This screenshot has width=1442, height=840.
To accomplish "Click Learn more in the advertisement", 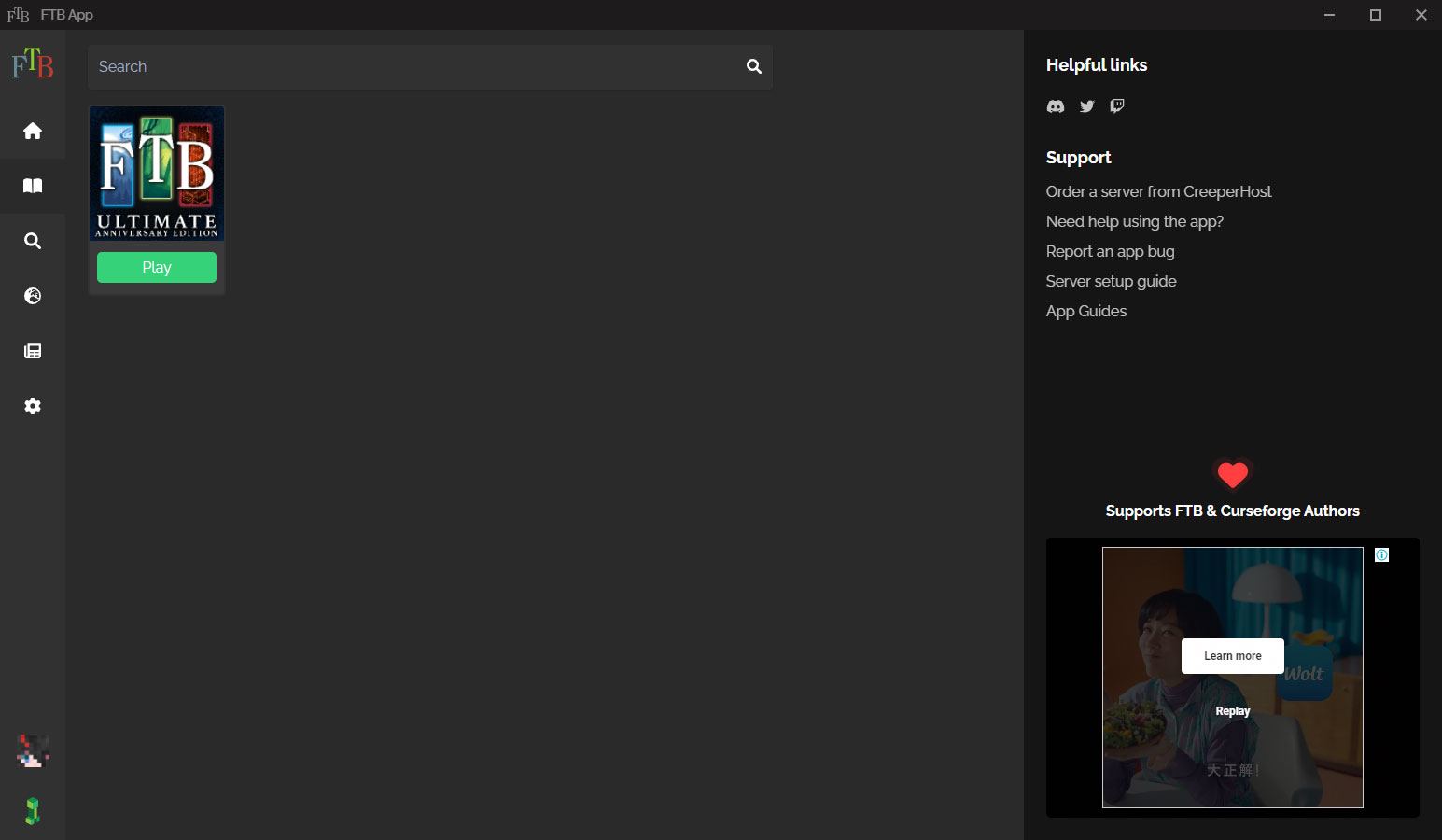I will pos(1233,656).
